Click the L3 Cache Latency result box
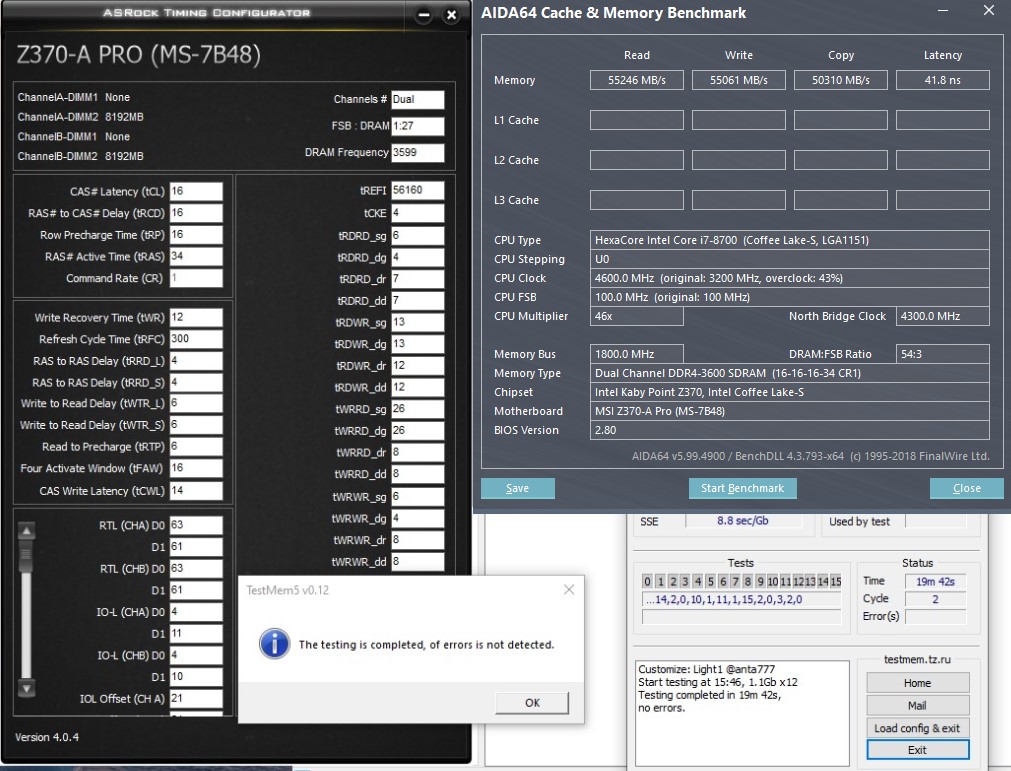This screenshot has width=1011, height=771. point(943,200)
